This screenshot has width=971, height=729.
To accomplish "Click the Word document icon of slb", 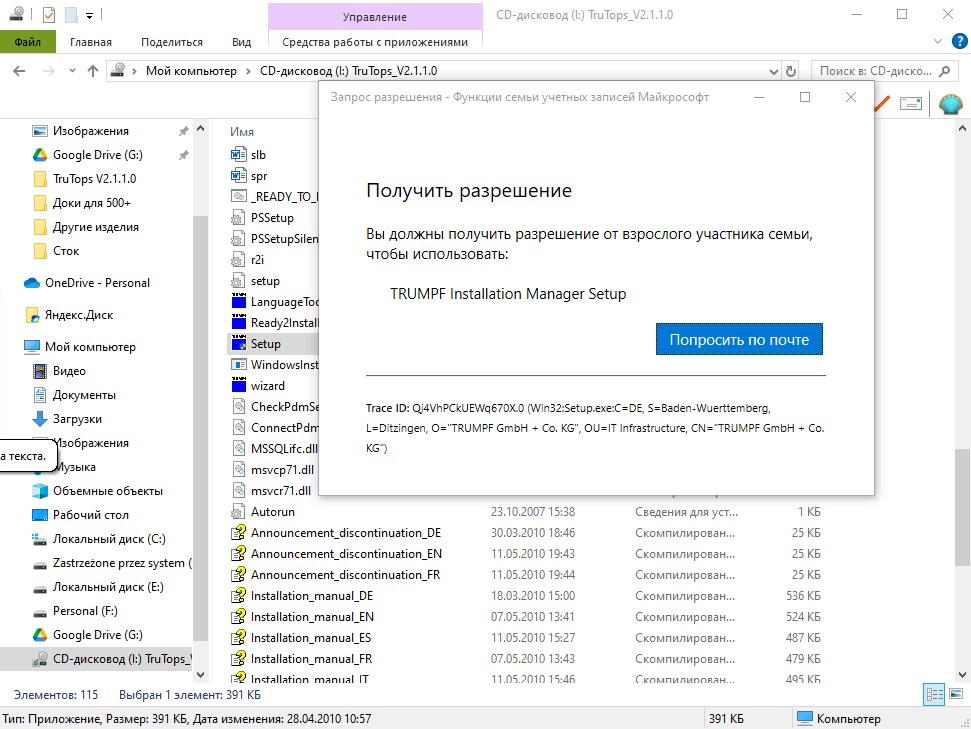I will 238,154.
